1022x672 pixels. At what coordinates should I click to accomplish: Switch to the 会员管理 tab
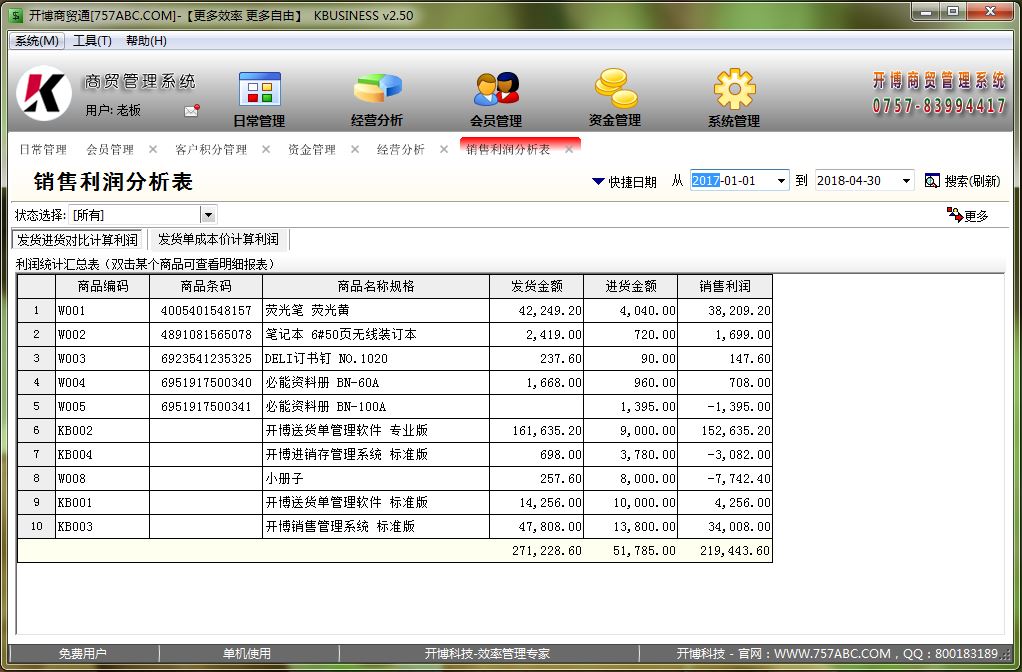click(110, 149)
